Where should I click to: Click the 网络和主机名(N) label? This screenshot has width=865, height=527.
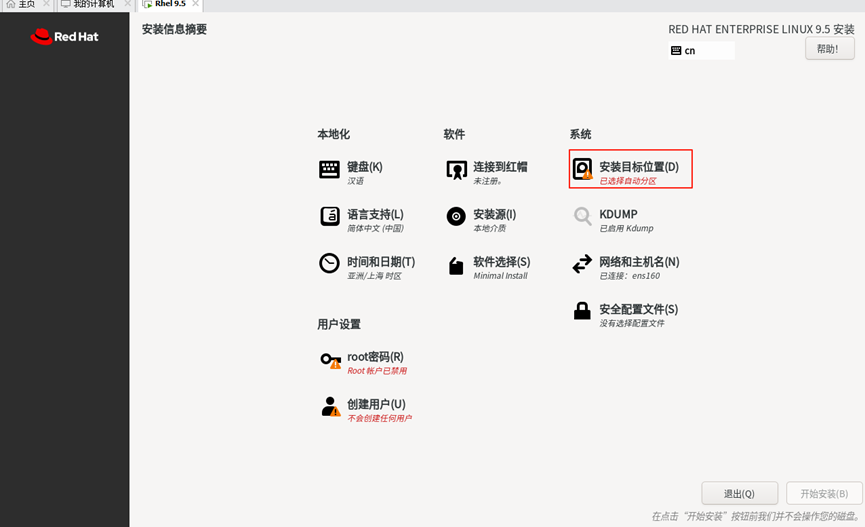point(639,262)
